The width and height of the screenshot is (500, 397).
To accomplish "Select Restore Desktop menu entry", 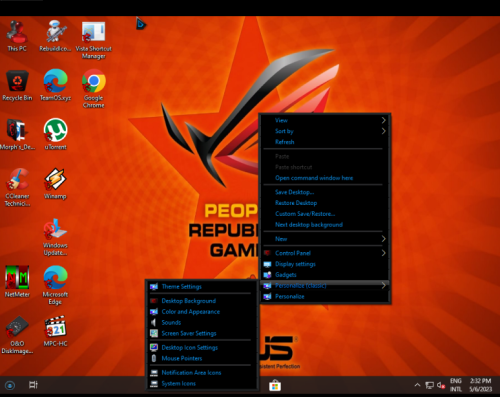I will coord(325,203).
